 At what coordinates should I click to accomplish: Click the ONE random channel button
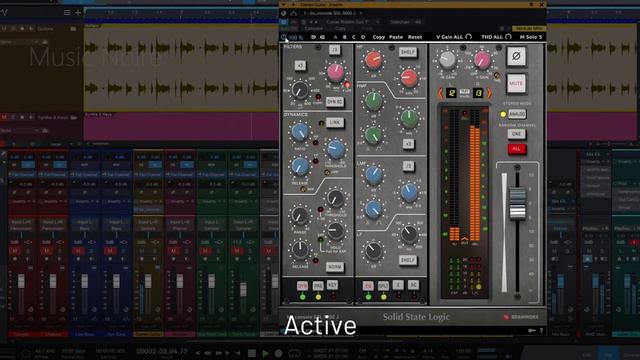click(517, 134)
